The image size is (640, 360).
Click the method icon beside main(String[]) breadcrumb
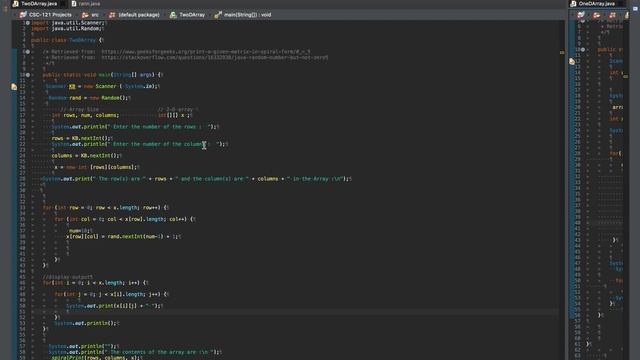click(218, 15)
